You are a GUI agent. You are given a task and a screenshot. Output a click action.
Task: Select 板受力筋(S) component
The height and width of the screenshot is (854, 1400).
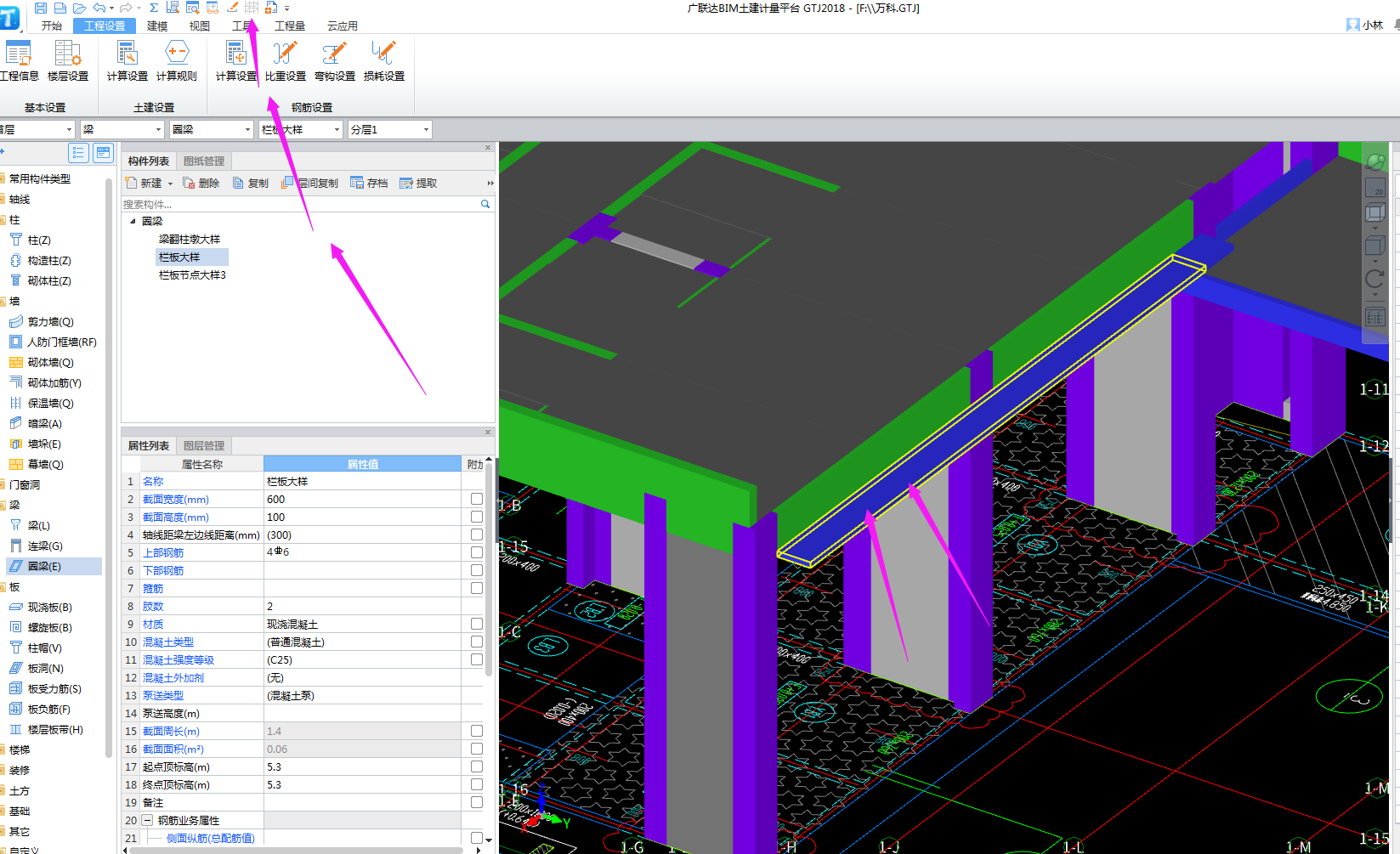tap(54, 689)
